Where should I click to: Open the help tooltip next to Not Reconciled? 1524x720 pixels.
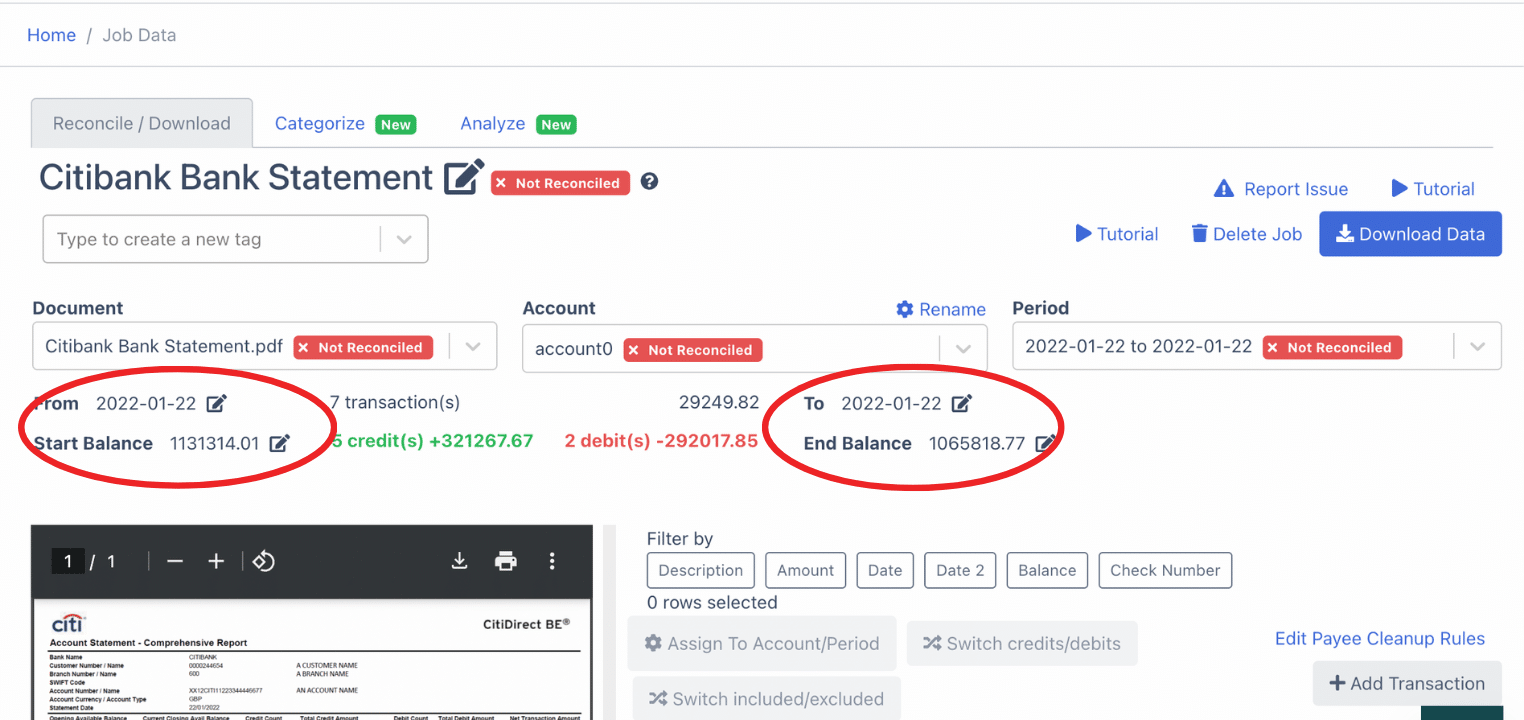(648, 182)
